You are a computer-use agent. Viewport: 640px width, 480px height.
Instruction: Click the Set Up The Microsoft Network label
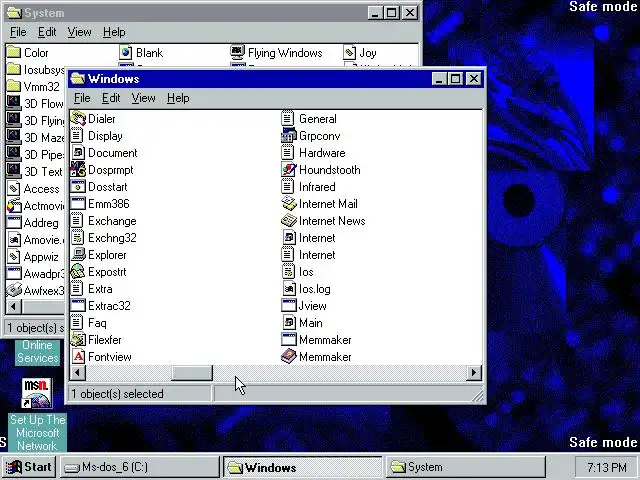38,433
